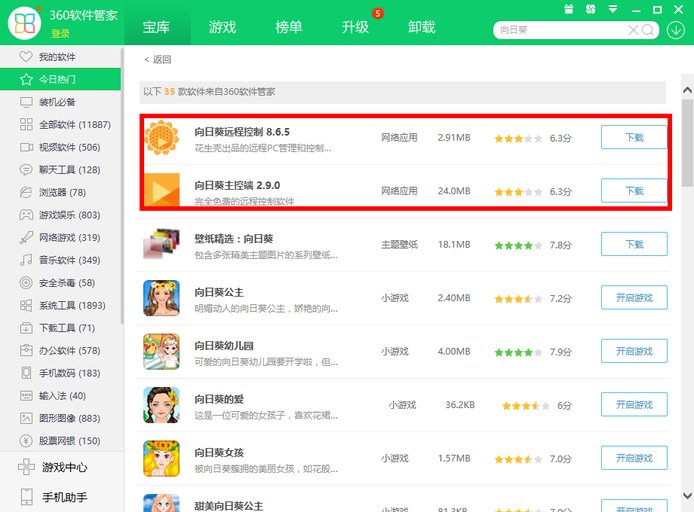Click 向日葵主控端 orange play thumbnail
Image resolution: width=694 pixels, height=512 pixels.
pyautogui.click(x=162, y=190)
